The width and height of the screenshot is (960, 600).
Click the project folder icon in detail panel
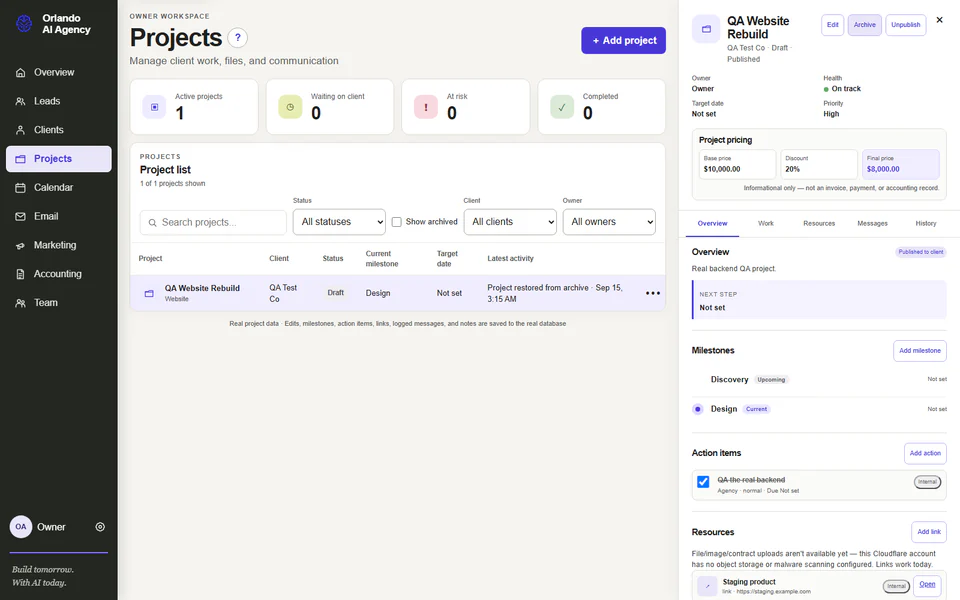point(706,29)
